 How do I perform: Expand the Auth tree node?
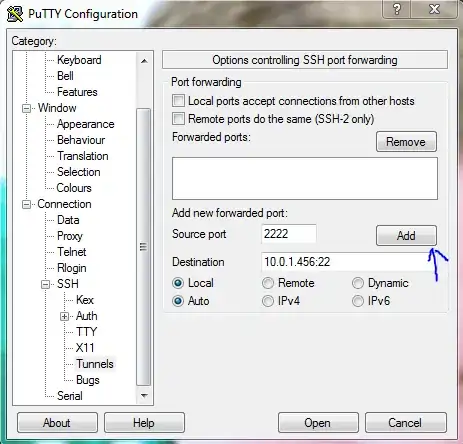point(65,316)
